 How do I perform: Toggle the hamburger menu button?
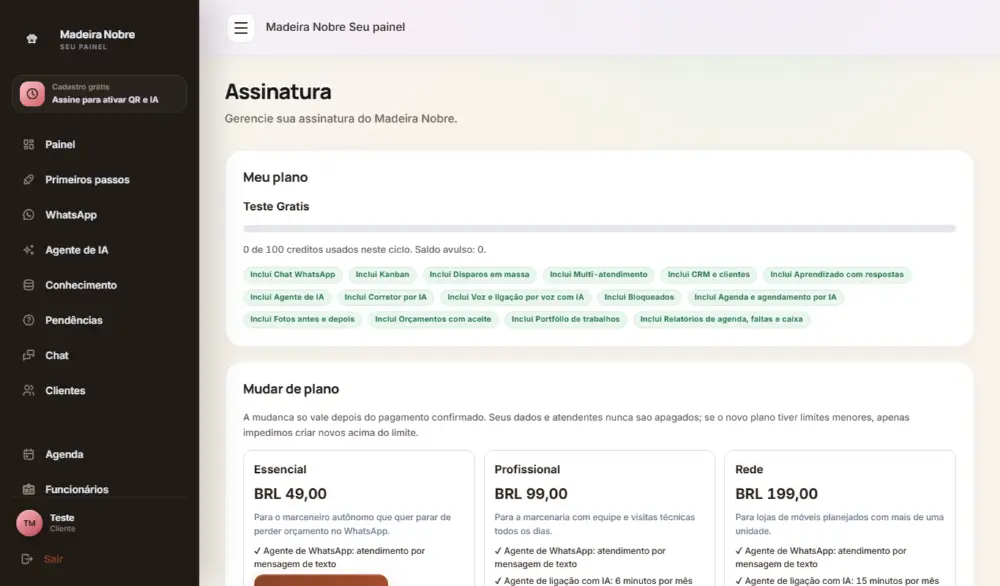click(240, 27)
